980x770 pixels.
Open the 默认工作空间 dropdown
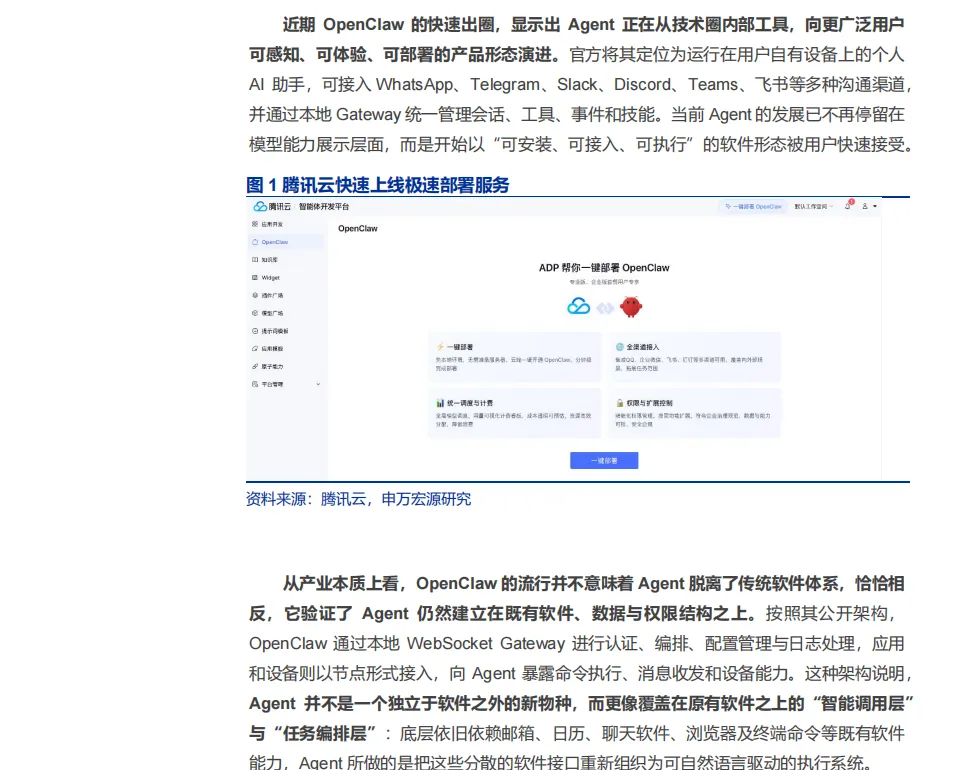[814, 206]
